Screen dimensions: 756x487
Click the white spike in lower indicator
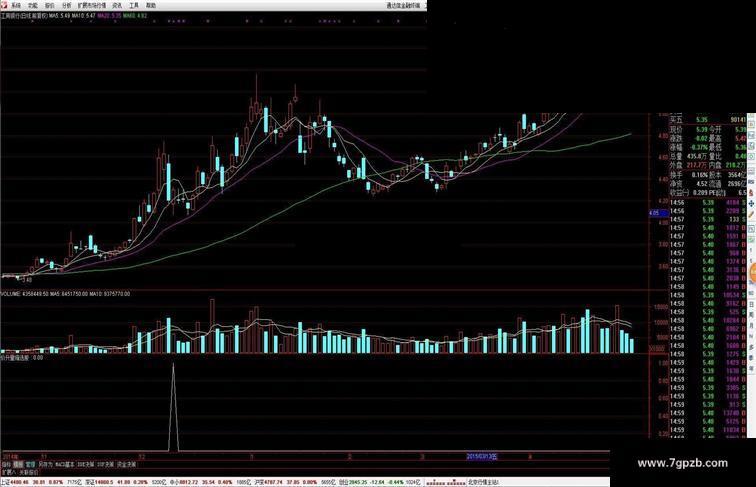pos(174,407)
